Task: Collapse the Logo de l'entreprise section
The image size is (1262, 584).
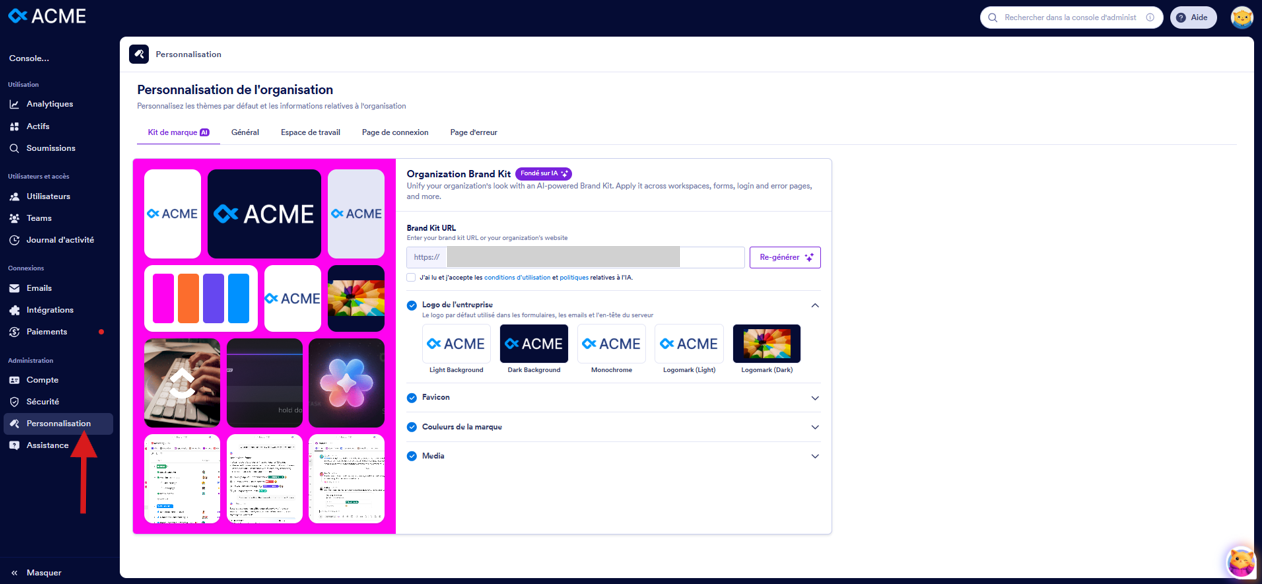Action: point(815,305)
